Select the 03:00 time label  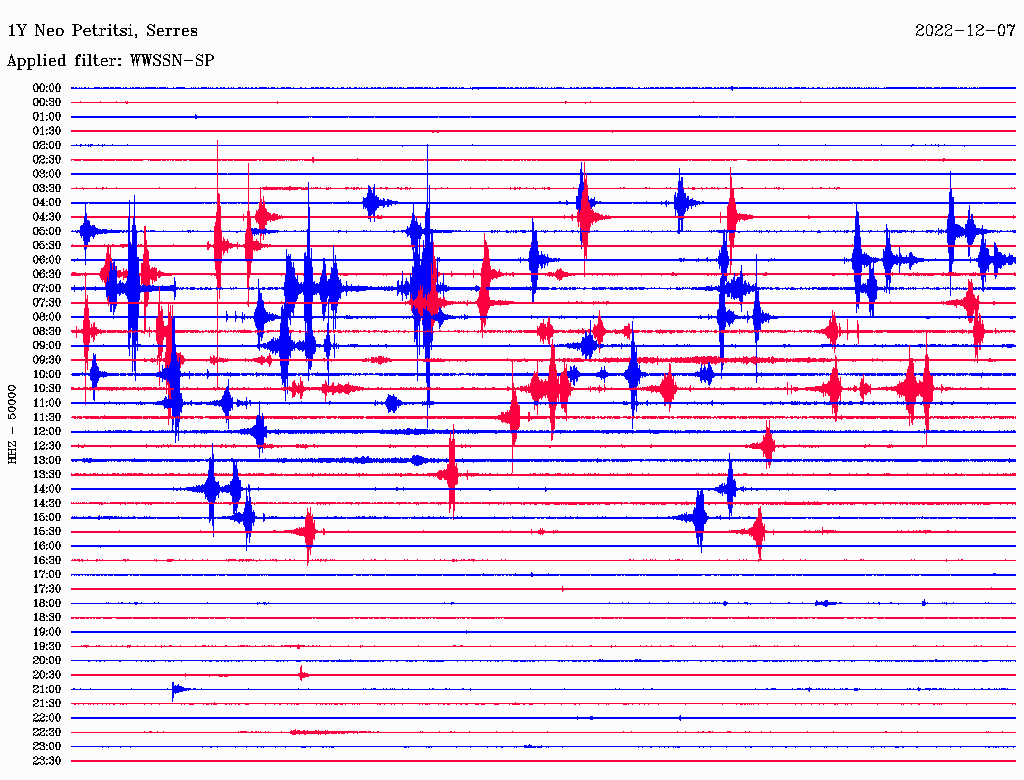tap(47, 174)
